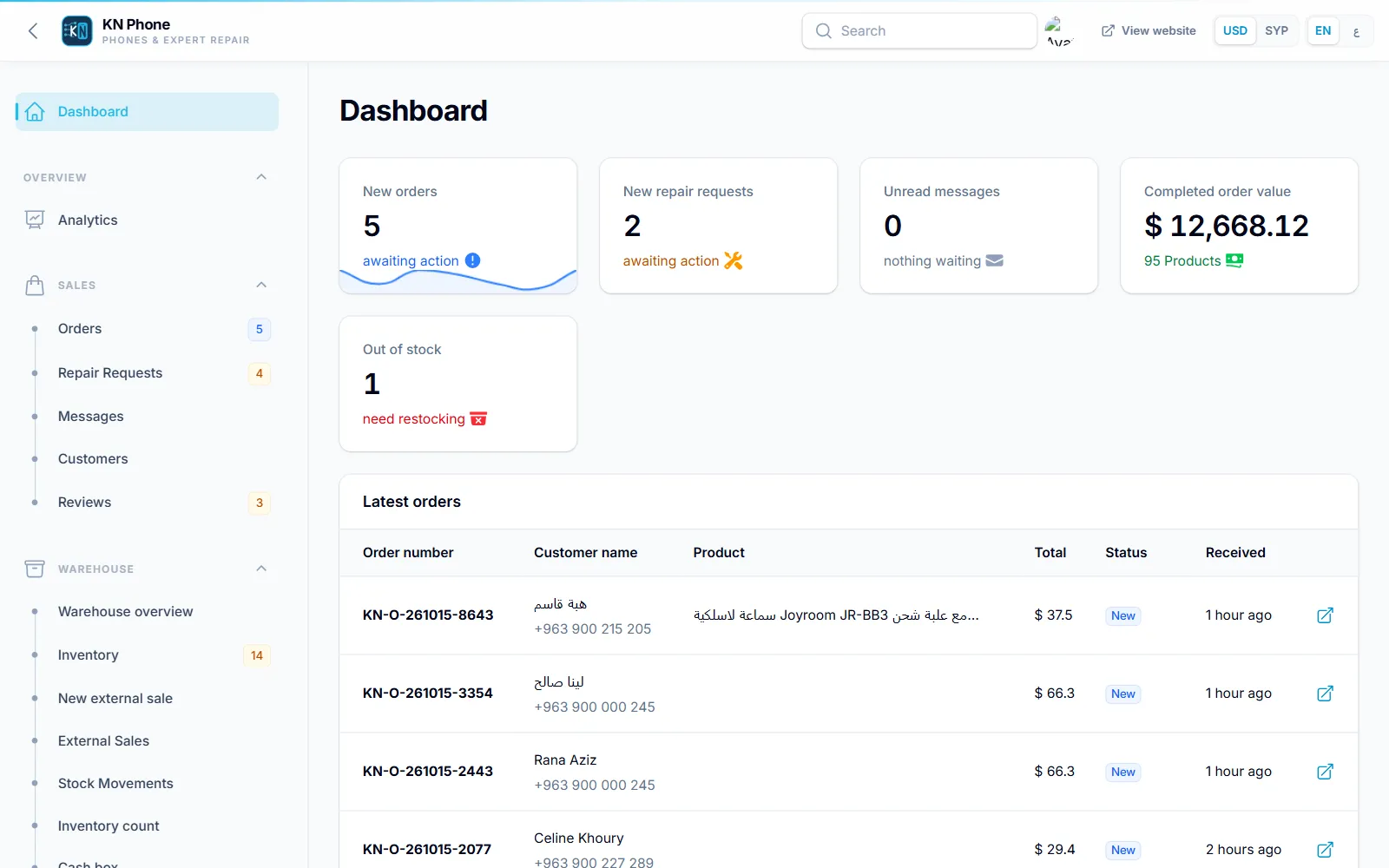The width and height of the screenshot is (1389, 868).
Task: Click total $ 29.4 cell
Action: point(1055,850)
